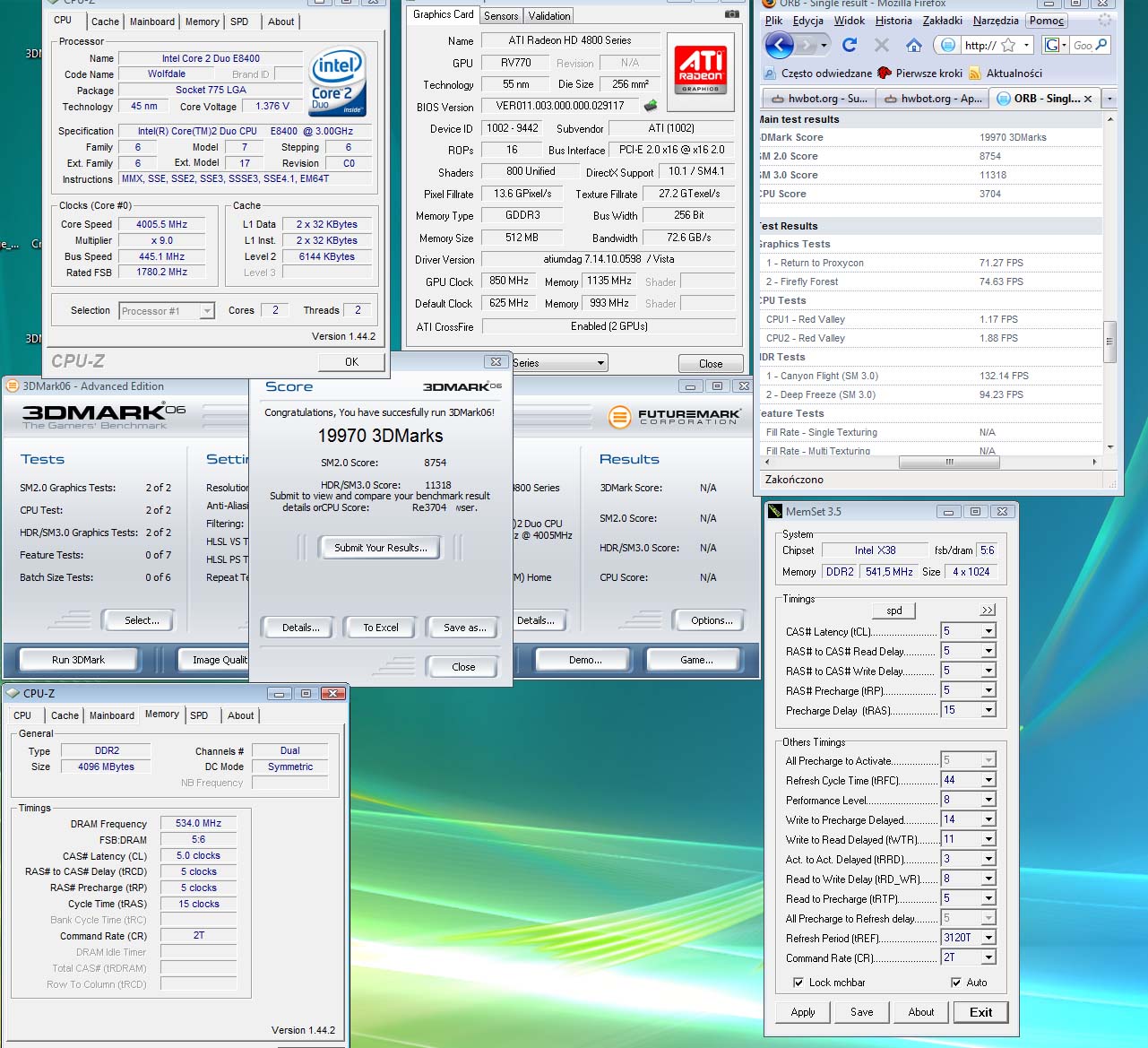Click OK in the CPU-Z CPU window
The image size is (1148, 1048).
pyautogui.click(x=351, y=362)
